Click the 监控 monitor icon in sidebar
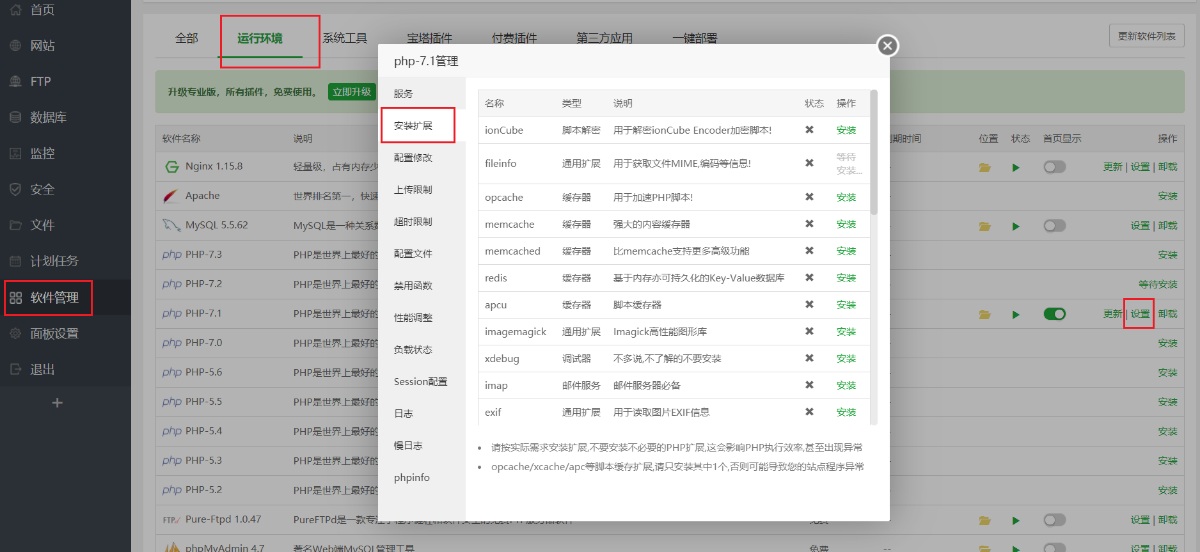 point(15,154)
